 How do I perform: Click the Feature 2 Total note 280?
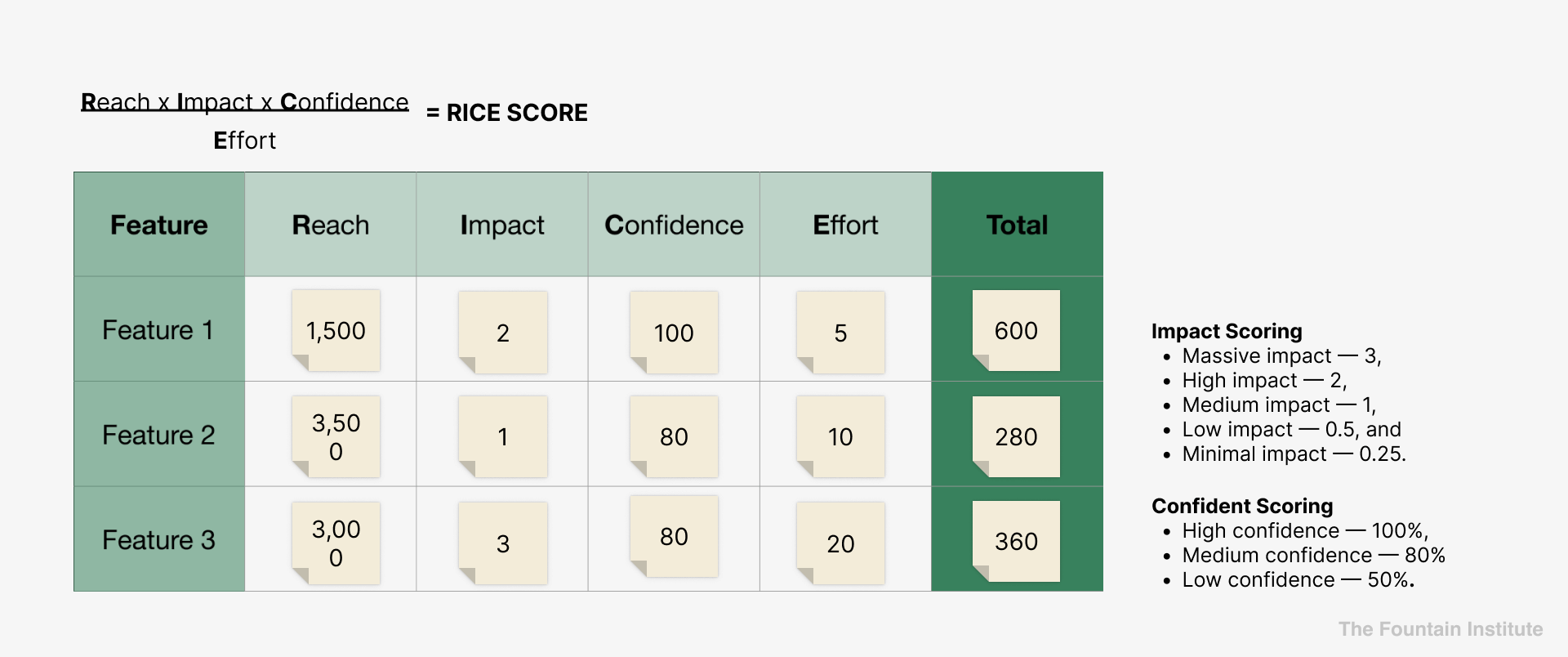click(x=1016, y=436)
